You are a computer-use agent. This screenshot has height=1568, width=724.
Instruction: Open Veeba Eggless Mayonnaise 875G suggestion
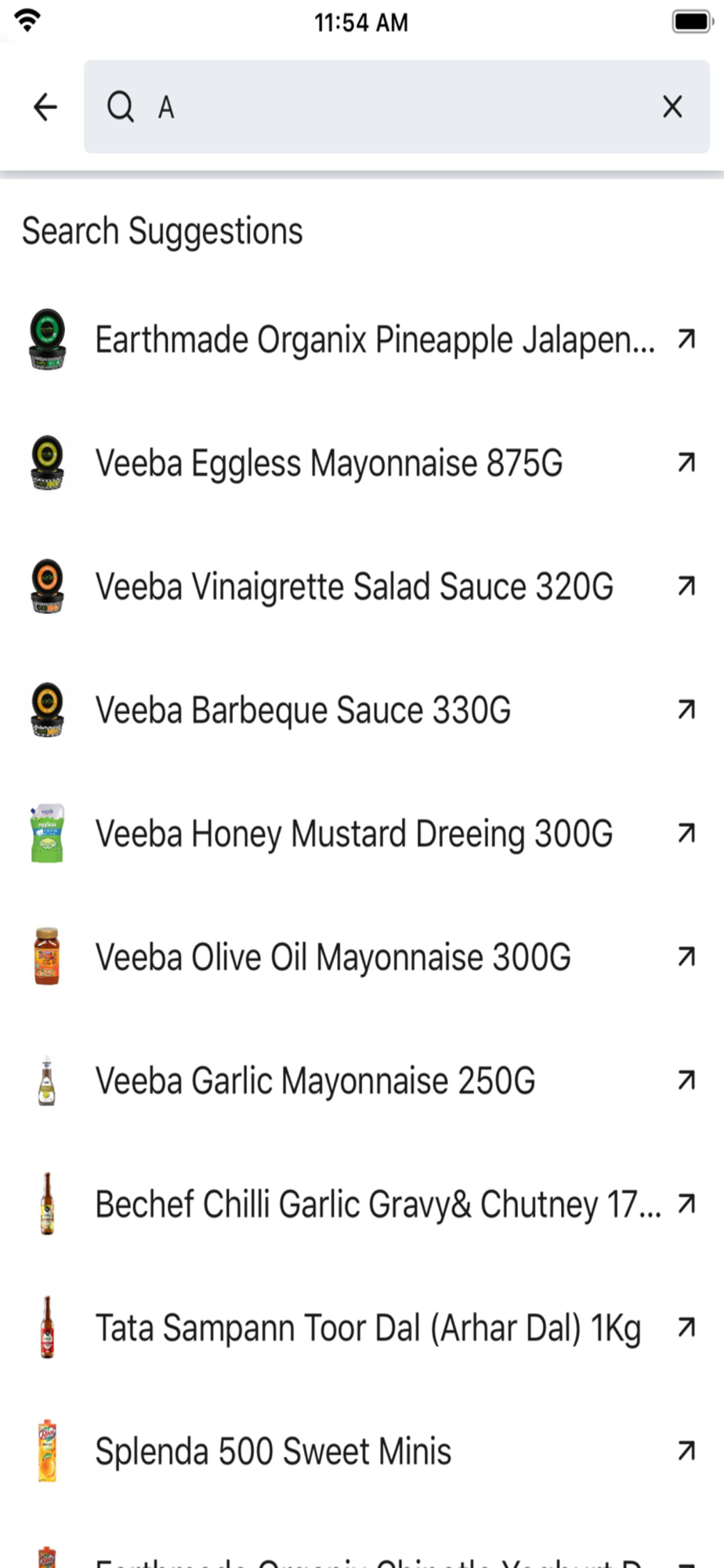coord(329,463)
